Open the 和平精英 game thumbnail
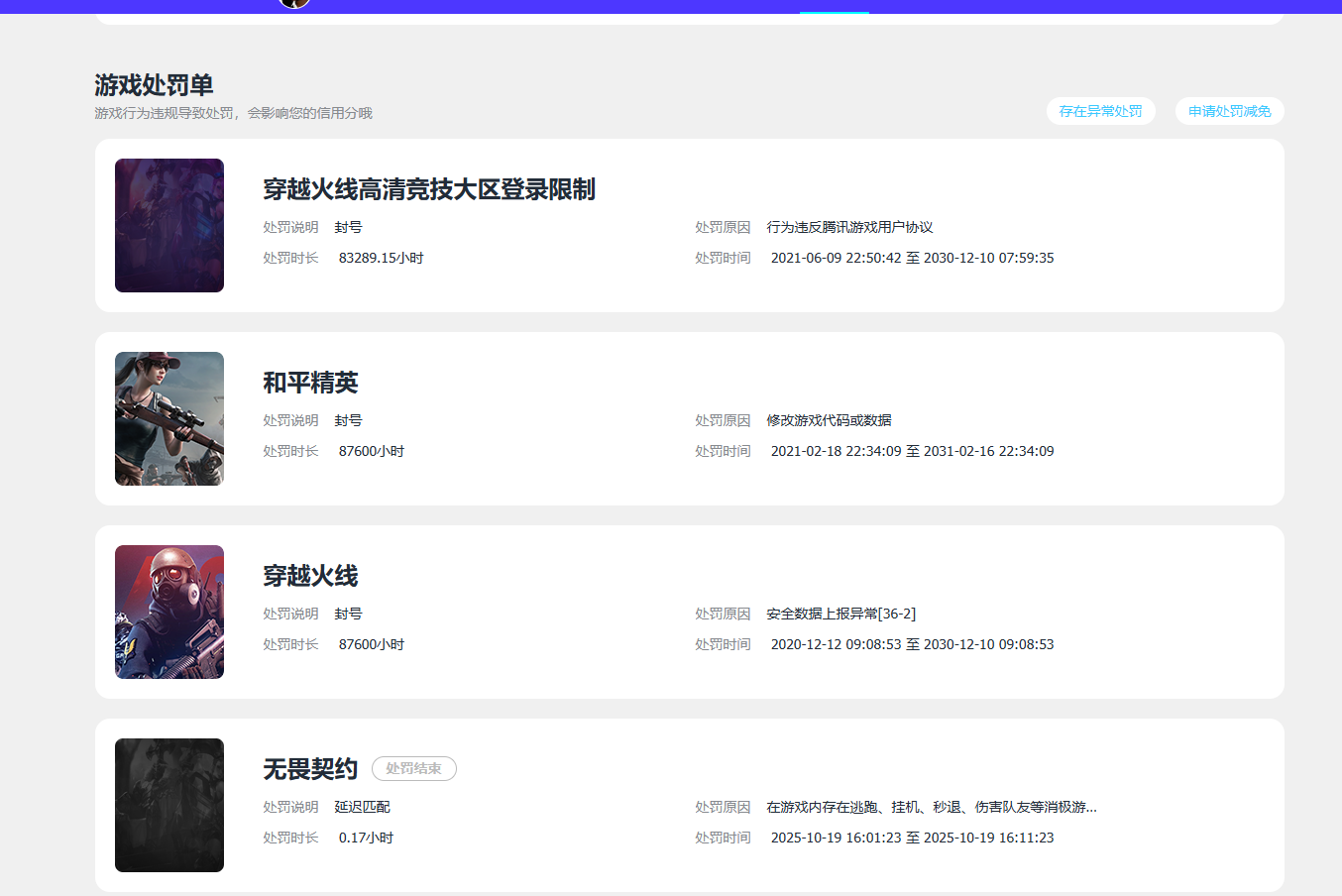The width and height of the screenshot is (1342, 896). click(169, 418)
